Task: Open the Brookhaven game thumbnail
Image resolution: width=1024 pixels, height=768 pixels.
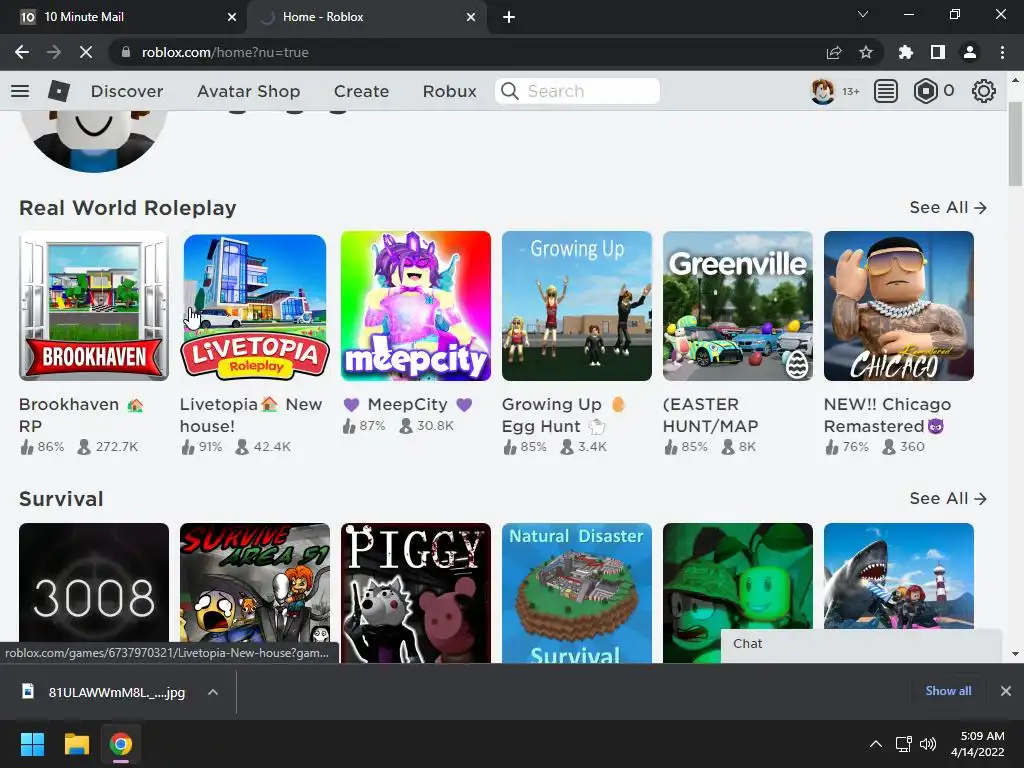Action: coord(93,306)
